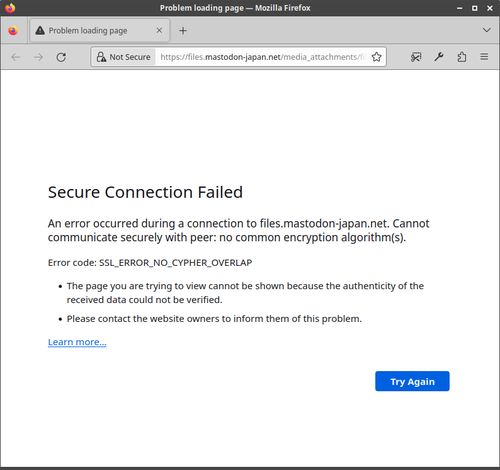Viewport: 500px width, 470px height.
Task: Maximize the Firefox window
Action: click(475, 8)
